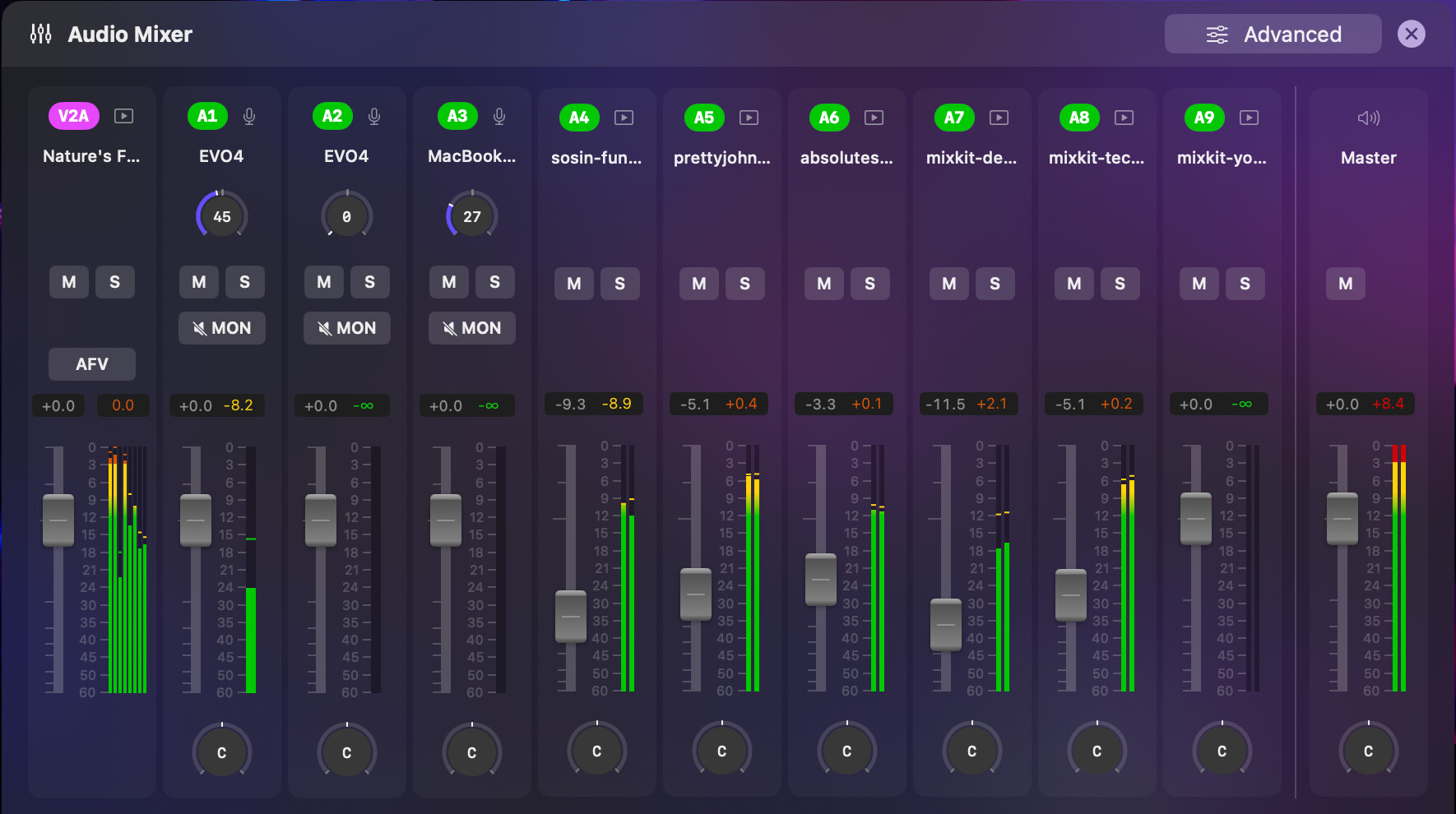1456x814 pixels.
Task: Click the A1 pan knob
Action: tap(222, 752)
